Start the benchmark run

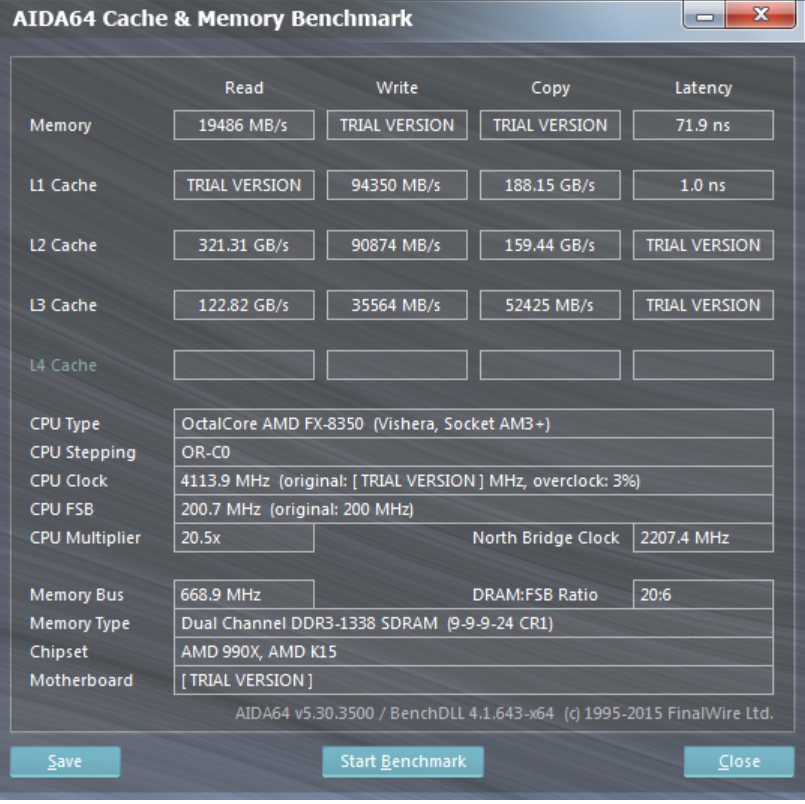403,761
